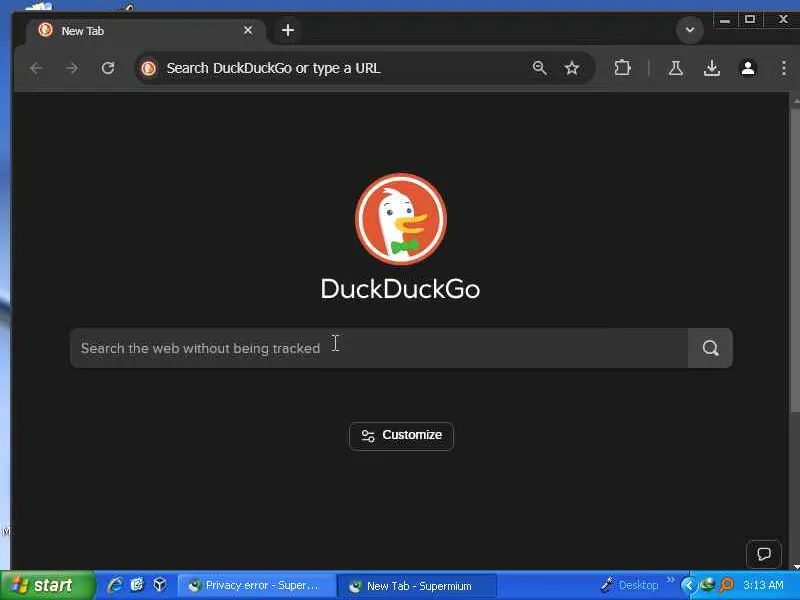Maximize the browser window
The height and width of the screenshot is (600, 800).
point(750,19)
